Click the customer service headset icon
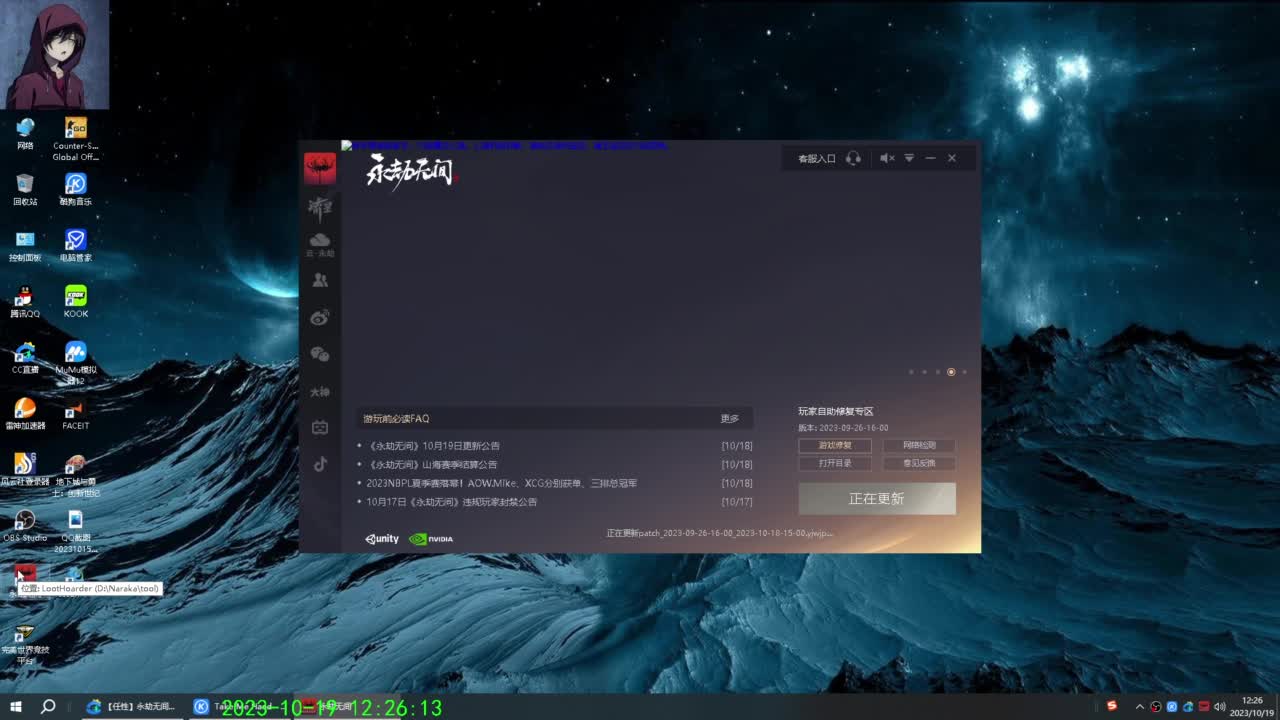1280x720 pixels. [853, 158]
